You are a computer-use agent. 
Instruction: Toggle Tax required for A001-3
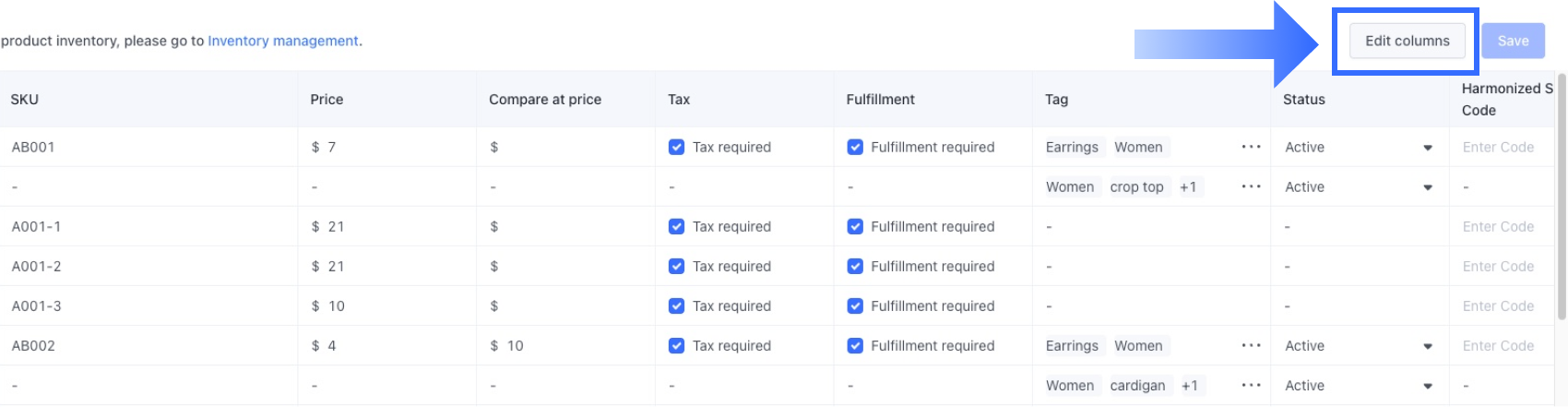point(676,306)
